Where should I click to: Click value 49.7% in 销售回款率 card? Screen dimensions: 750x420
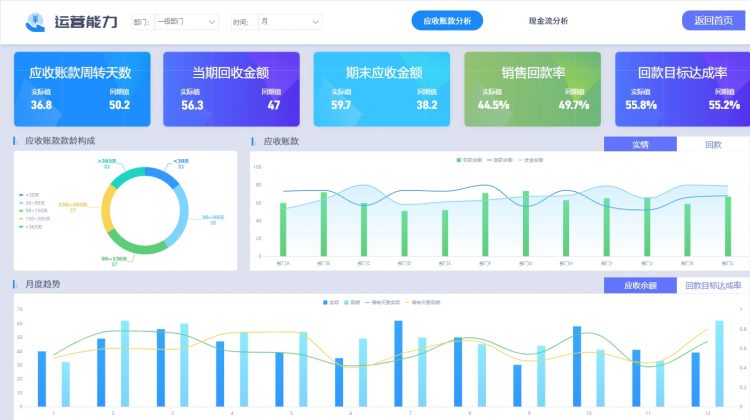coord(574,105)
